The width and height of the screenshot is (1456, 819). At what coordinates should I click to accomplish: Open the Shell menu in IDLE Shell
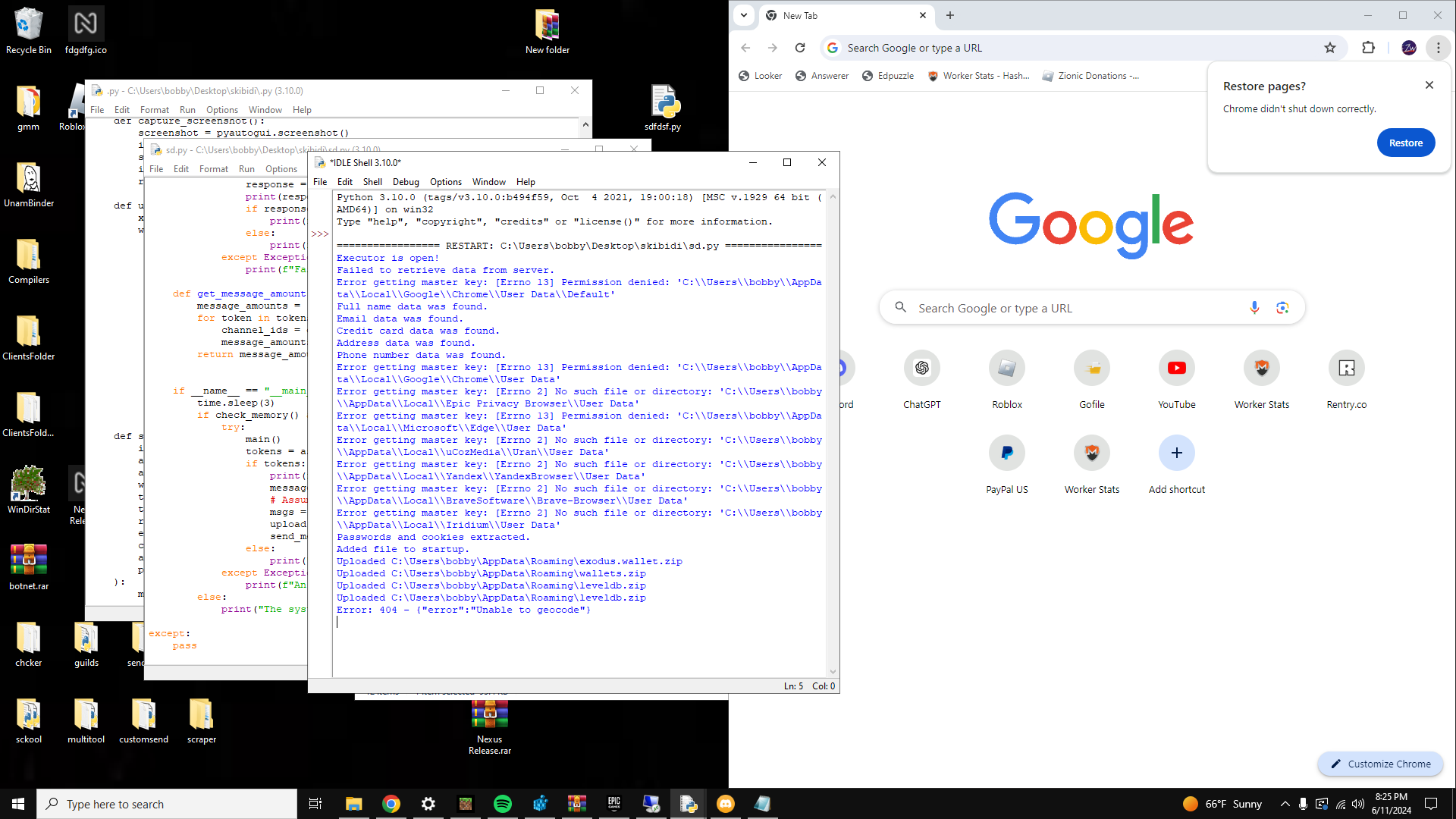click(x=372, y=182)
